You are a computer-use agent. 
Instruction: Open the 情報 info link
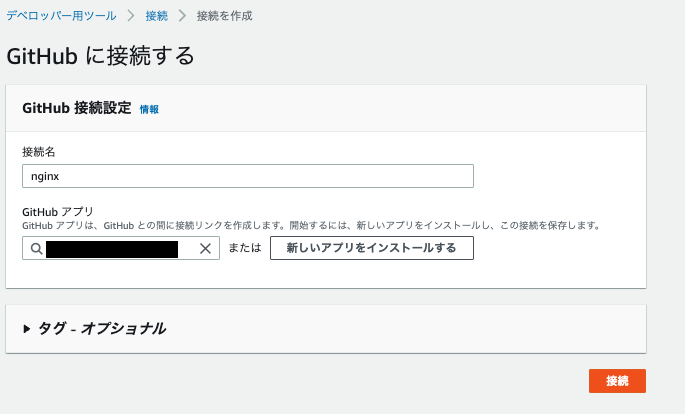(149, 109)
